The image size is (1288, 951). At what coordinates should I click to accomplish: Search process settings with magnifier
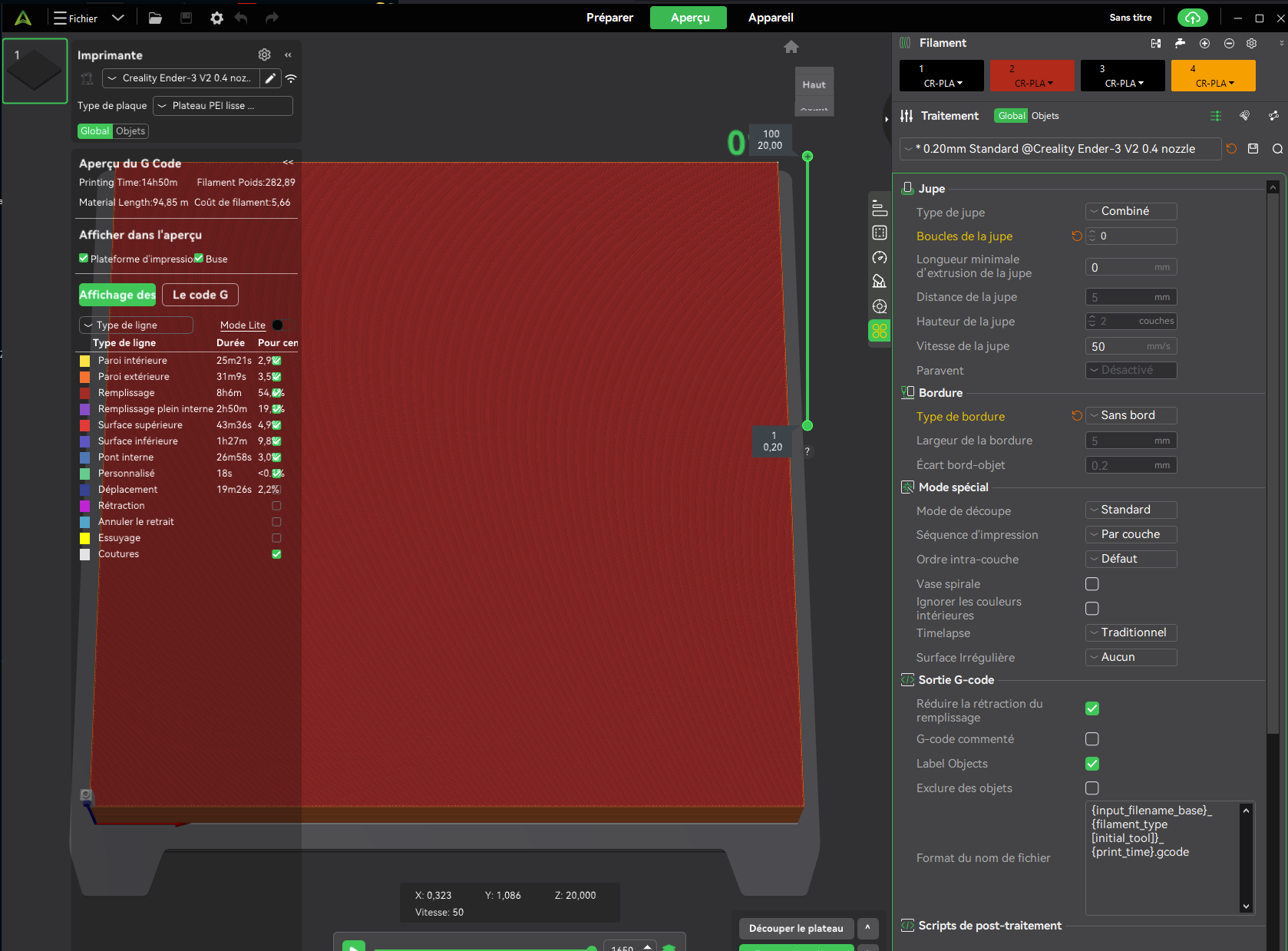coord(1277,149)
